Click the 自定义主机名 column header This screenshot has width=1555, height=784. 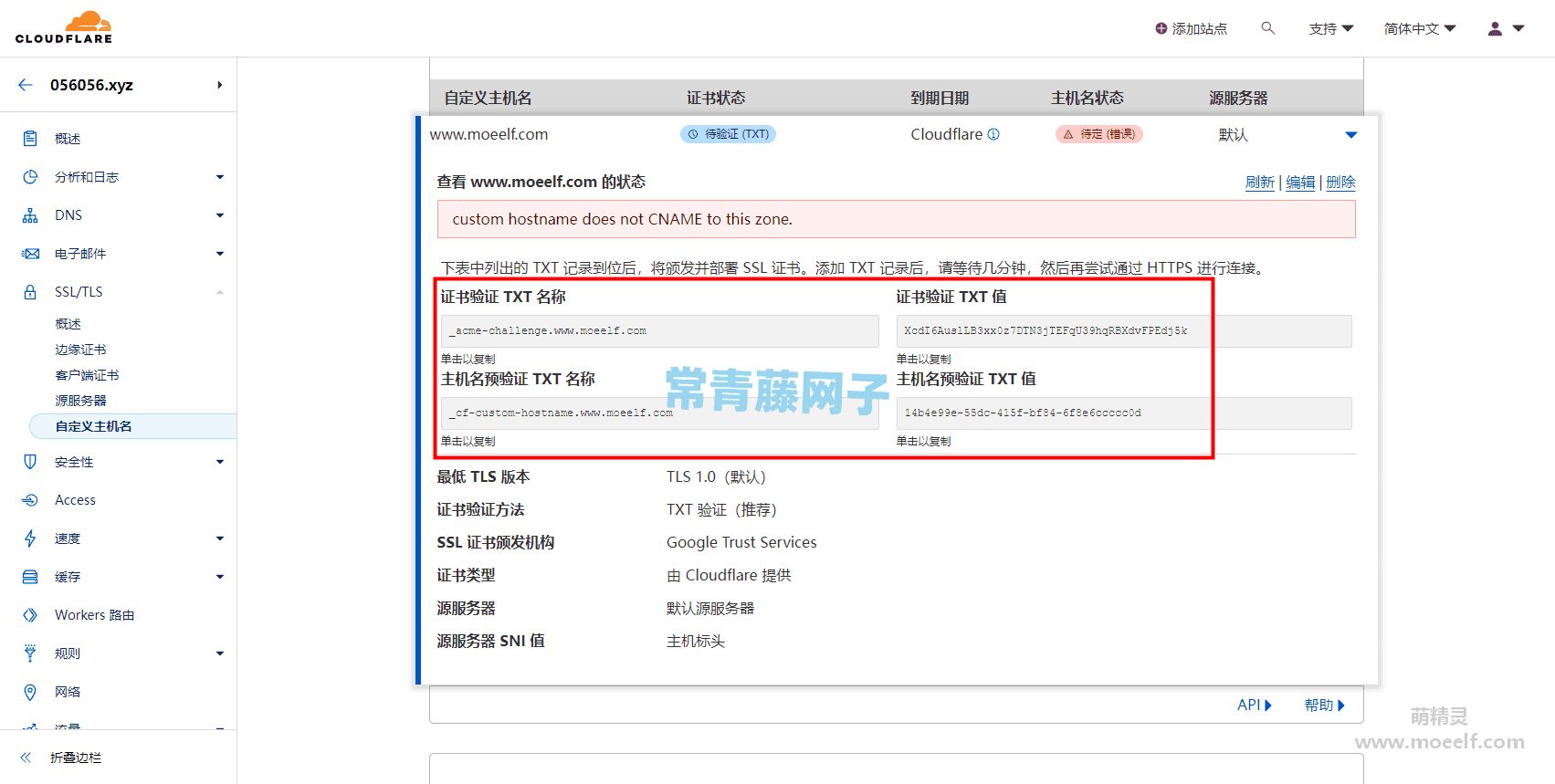point(488,98)
